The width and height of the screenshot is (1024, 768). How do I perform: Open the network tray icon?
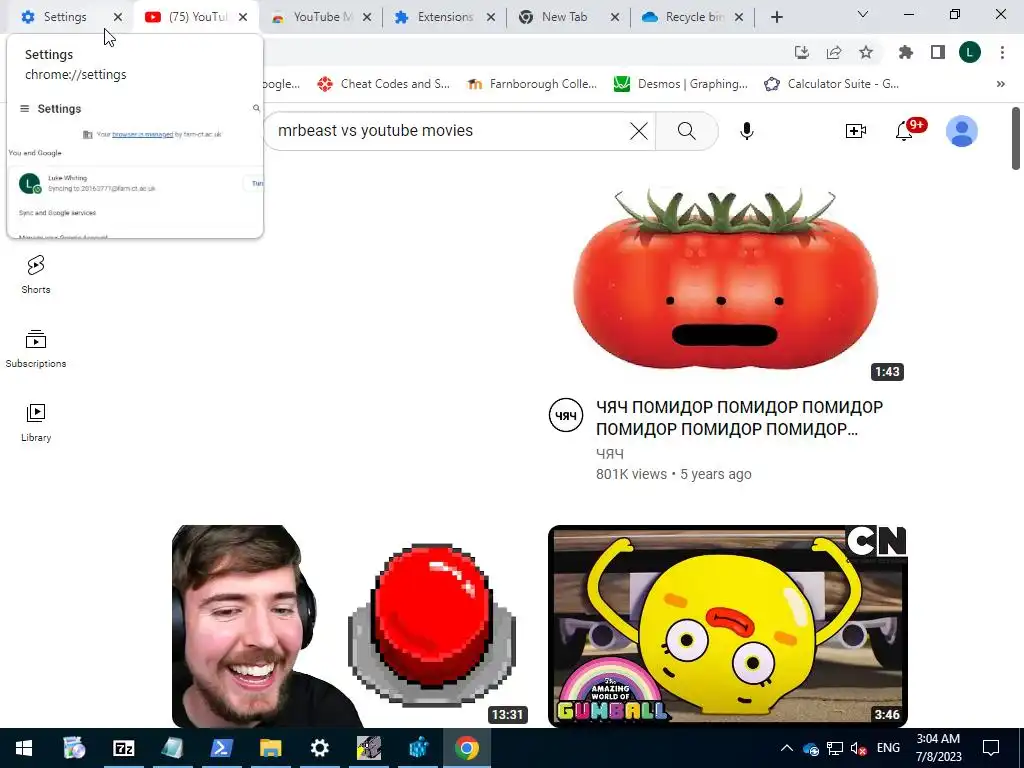click(x=835, y=748)
